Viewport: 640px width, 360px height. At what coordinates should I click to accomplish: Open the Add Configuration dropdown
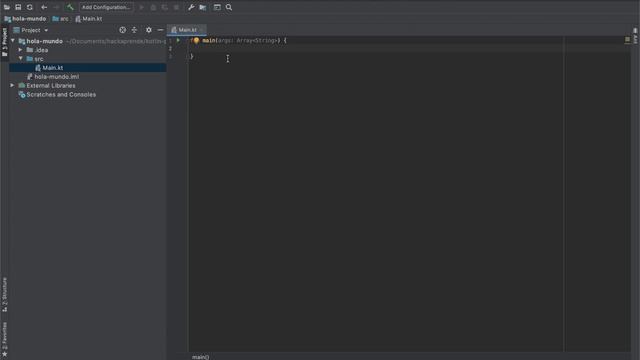coord(106,7)
